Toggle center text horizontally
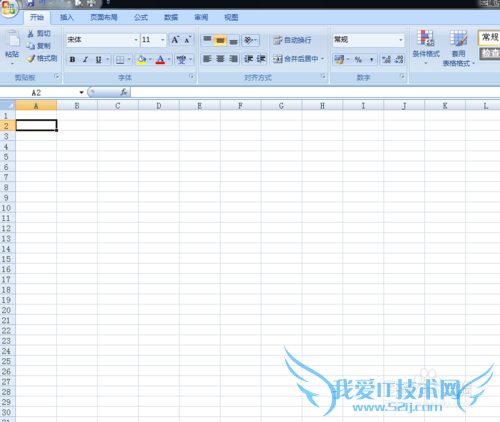500x422 pixels. pos(220,59)
